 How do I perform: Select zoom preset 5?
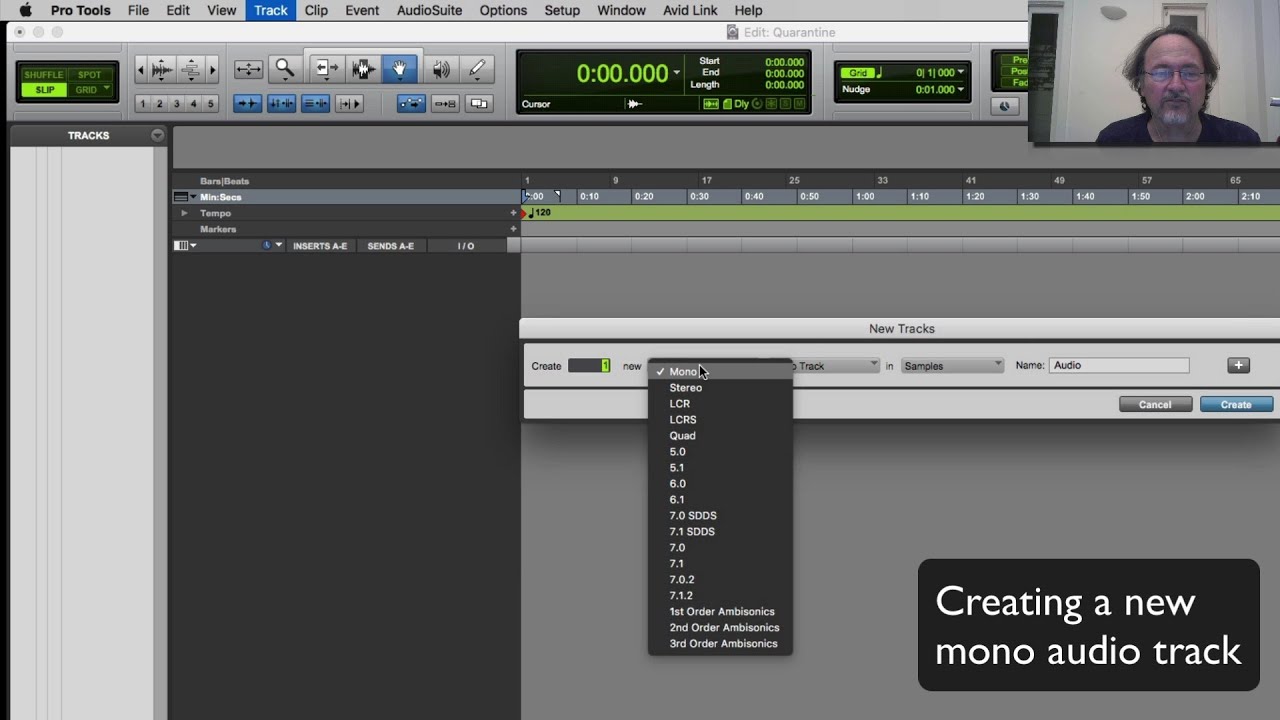coord(210,103)
